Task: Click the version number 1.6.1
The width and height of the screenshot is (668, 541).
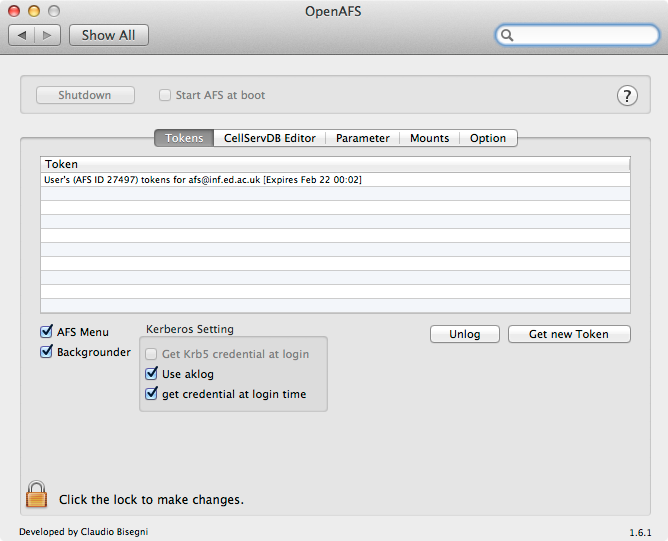Action: (640, 532)
